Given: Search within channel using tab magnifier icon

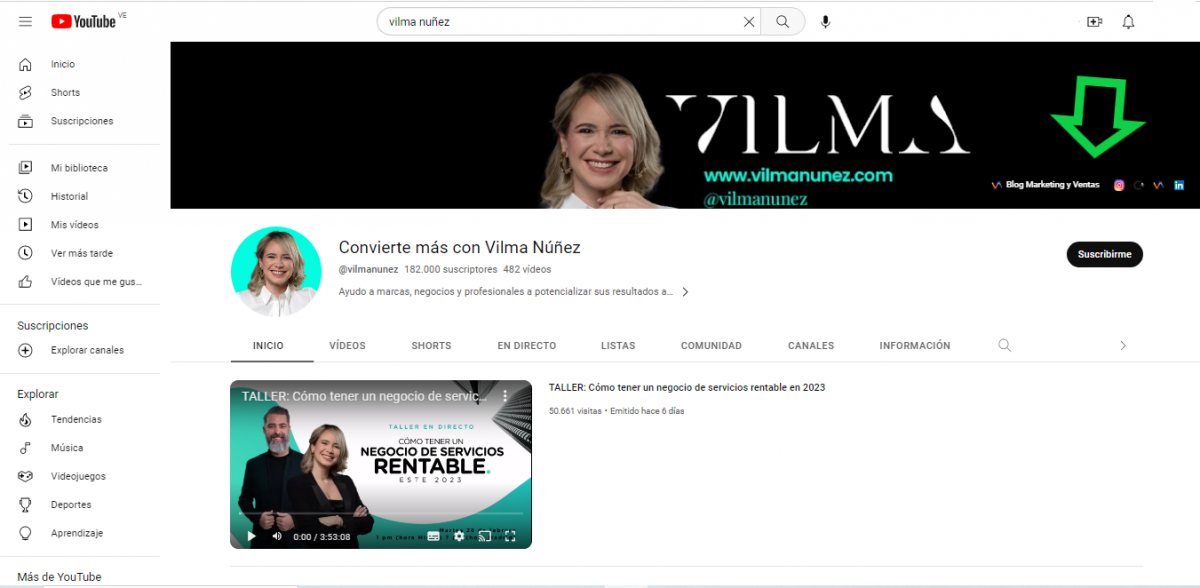Looking at the screenshot, I should point(1004,345).
